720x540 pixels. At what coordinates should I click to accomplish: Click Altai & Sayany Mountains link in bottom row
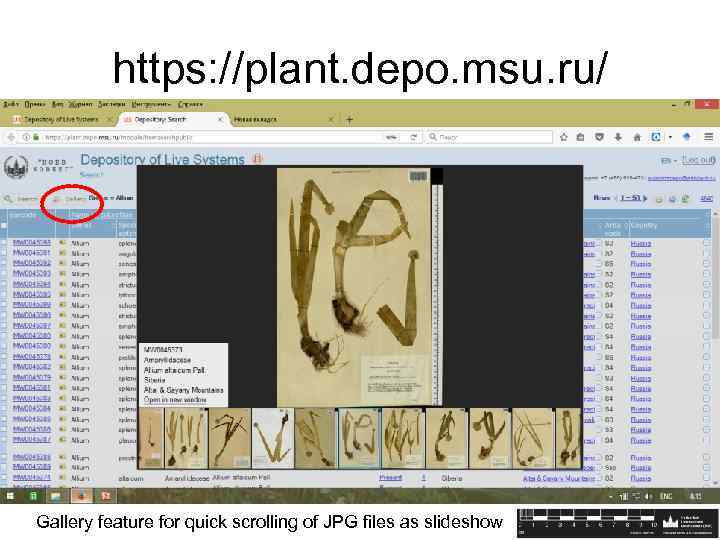[x=559, y=478]
